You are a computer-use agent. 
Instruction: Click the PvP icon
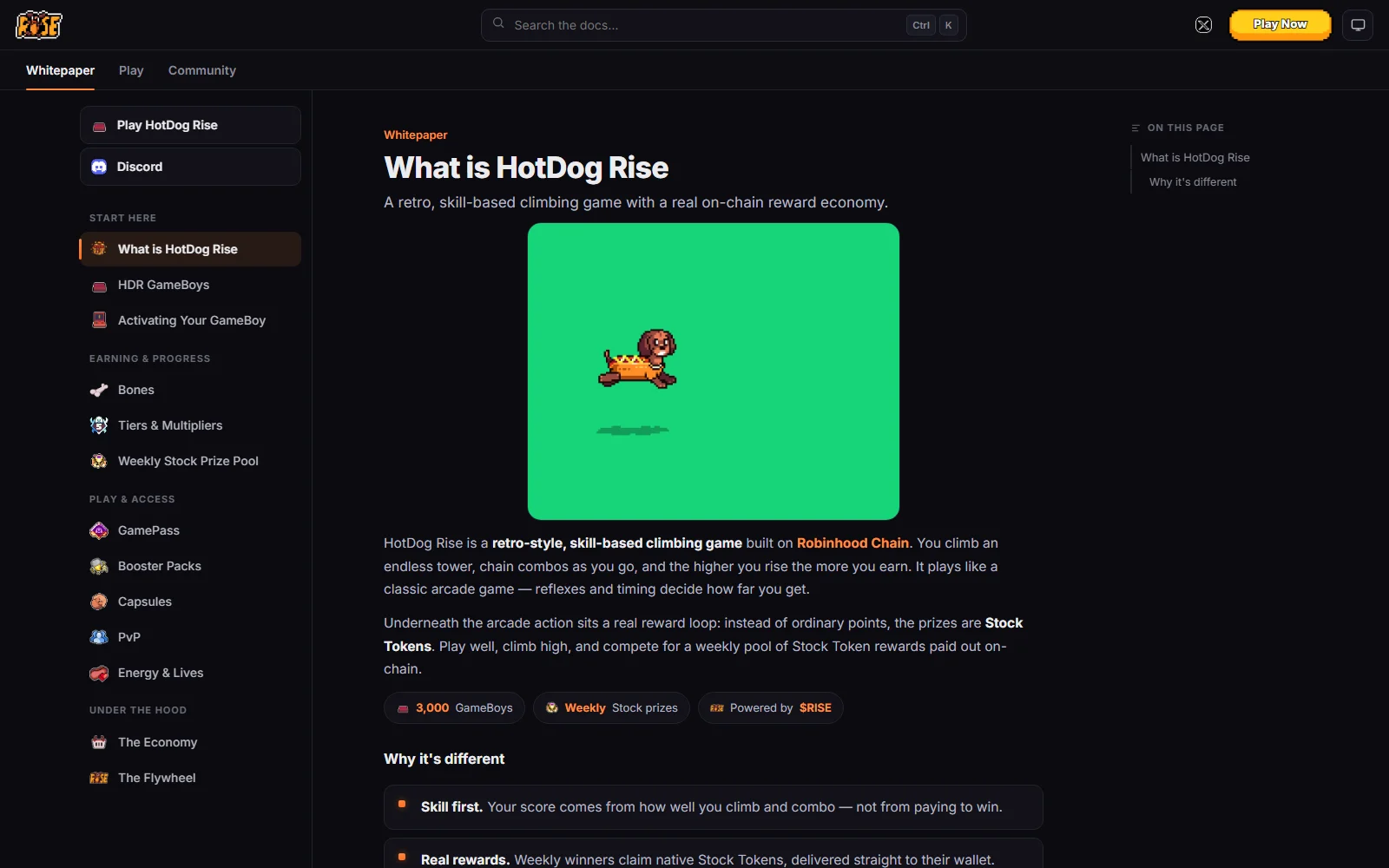click(x=99, y=637)
